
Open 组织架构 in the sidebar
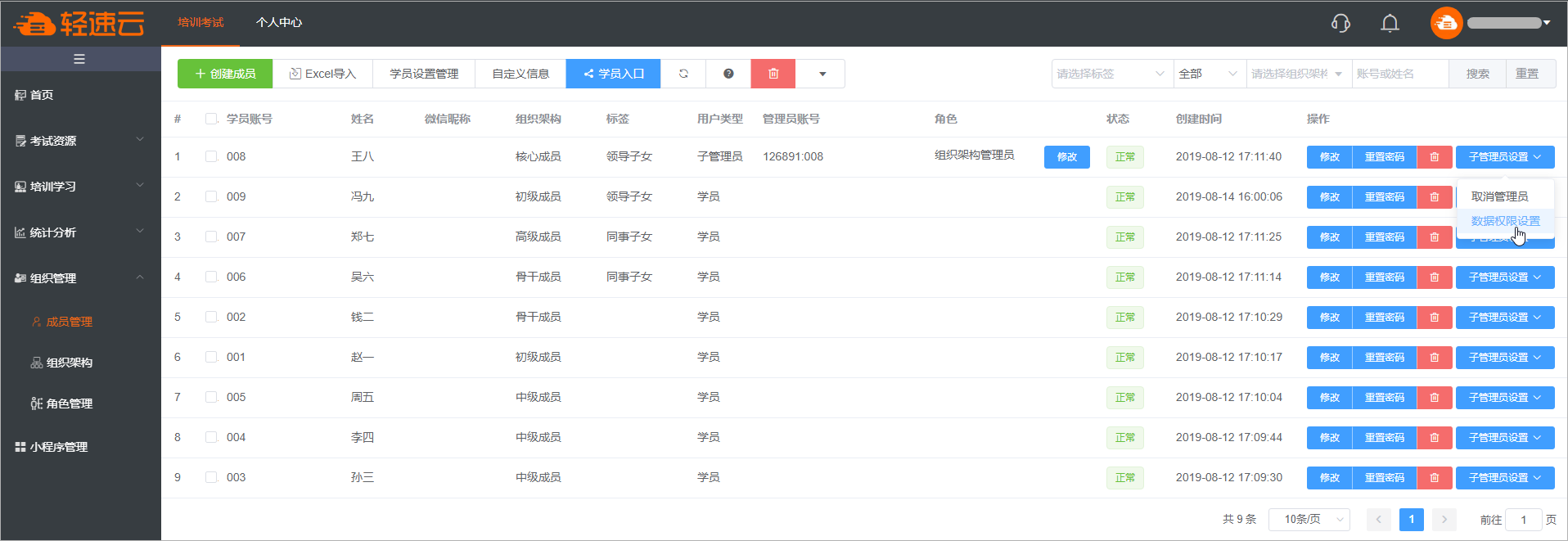69,363
